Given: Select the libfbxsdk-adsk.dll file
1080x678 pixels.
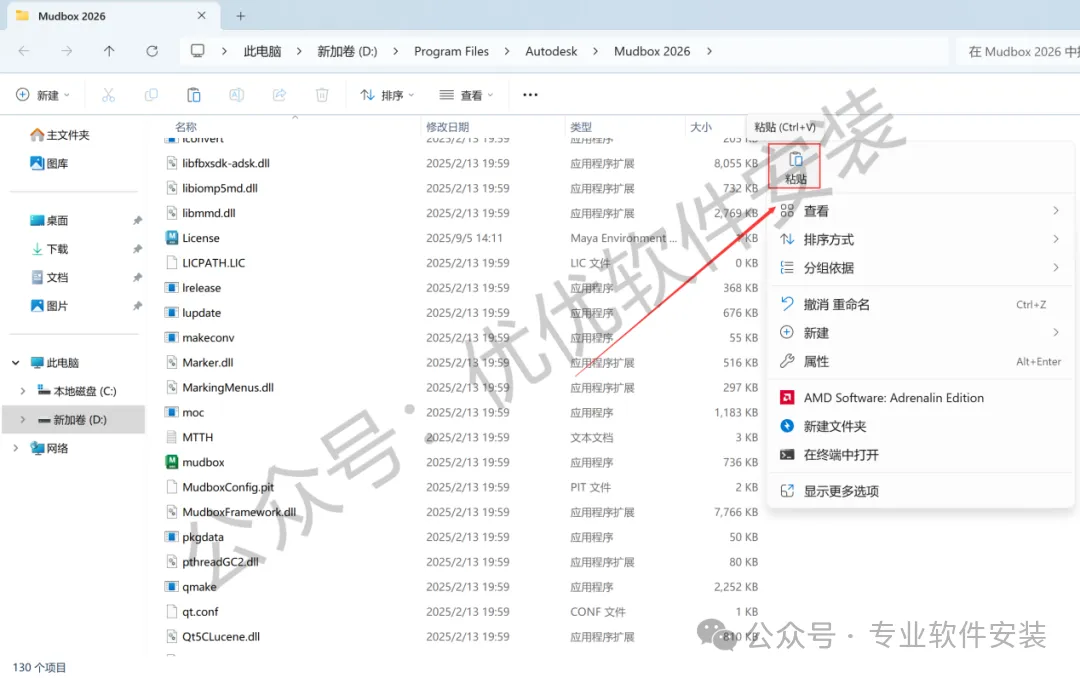Looking at the screenshot, I should 226,163.
